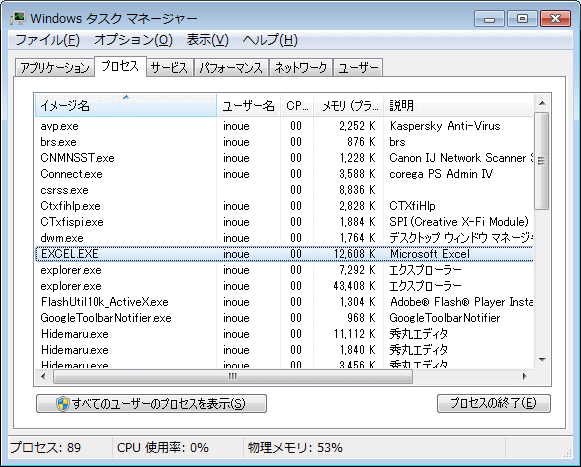Click the 12,608 K memory value

(x=355, y=254)
